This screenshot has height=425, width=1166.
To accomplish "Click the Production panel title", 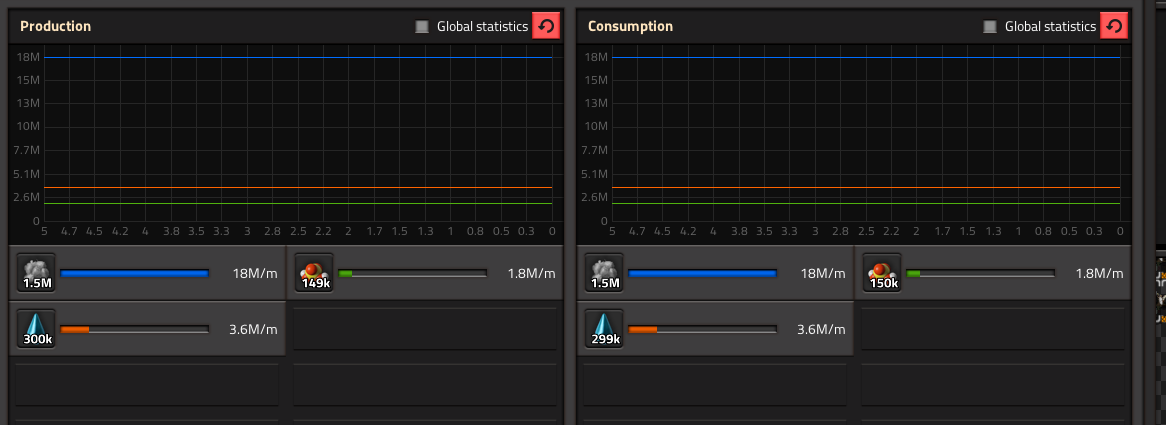I will click(x=56, y=27).
